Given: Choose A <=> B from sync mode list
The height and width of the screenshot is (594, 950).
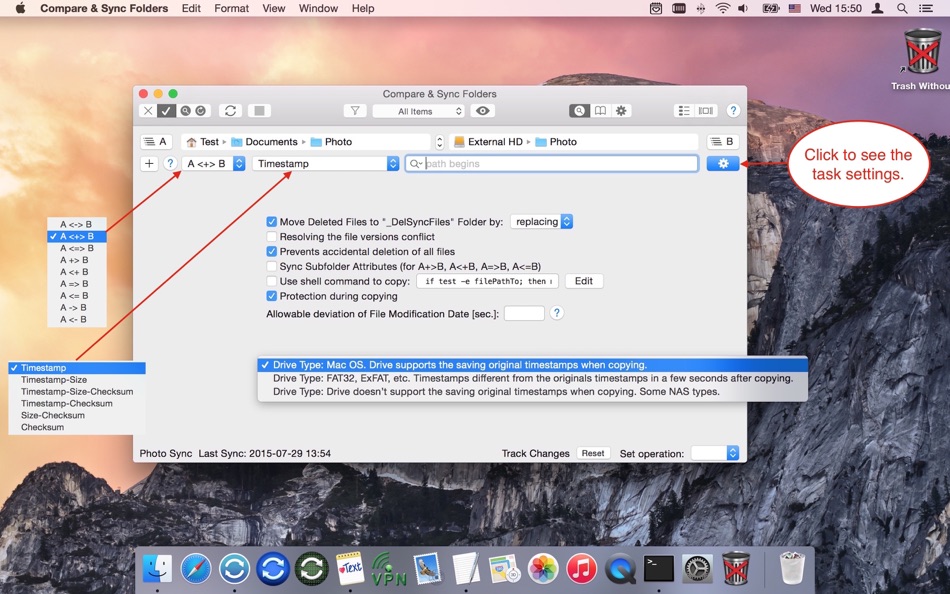Looking at the screenshot, I should [x=77, y=248].
